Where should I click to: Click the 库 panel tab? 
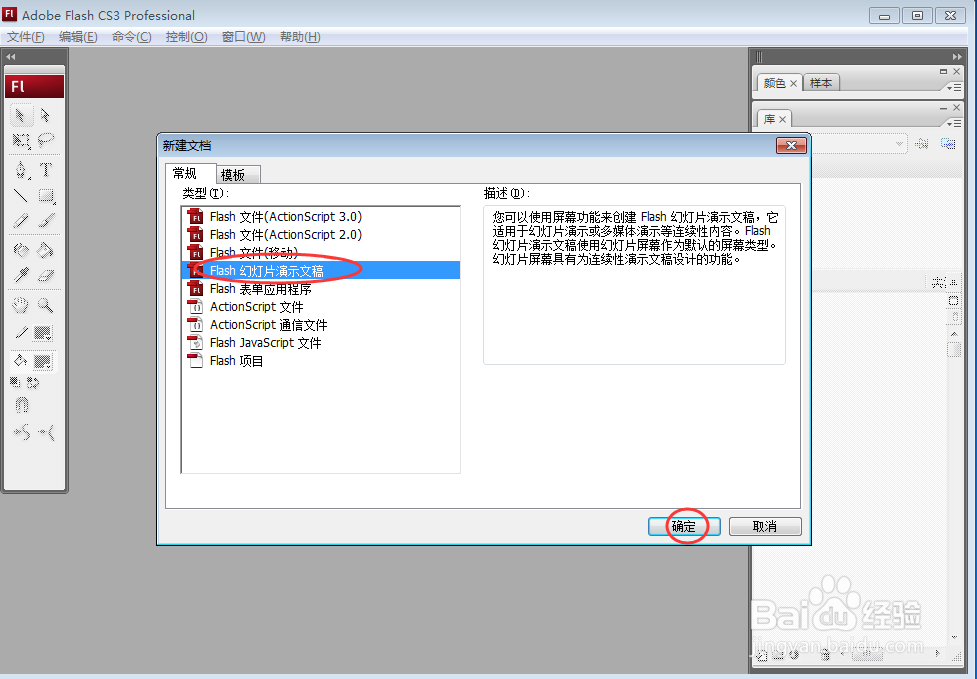tap(770, 119)
